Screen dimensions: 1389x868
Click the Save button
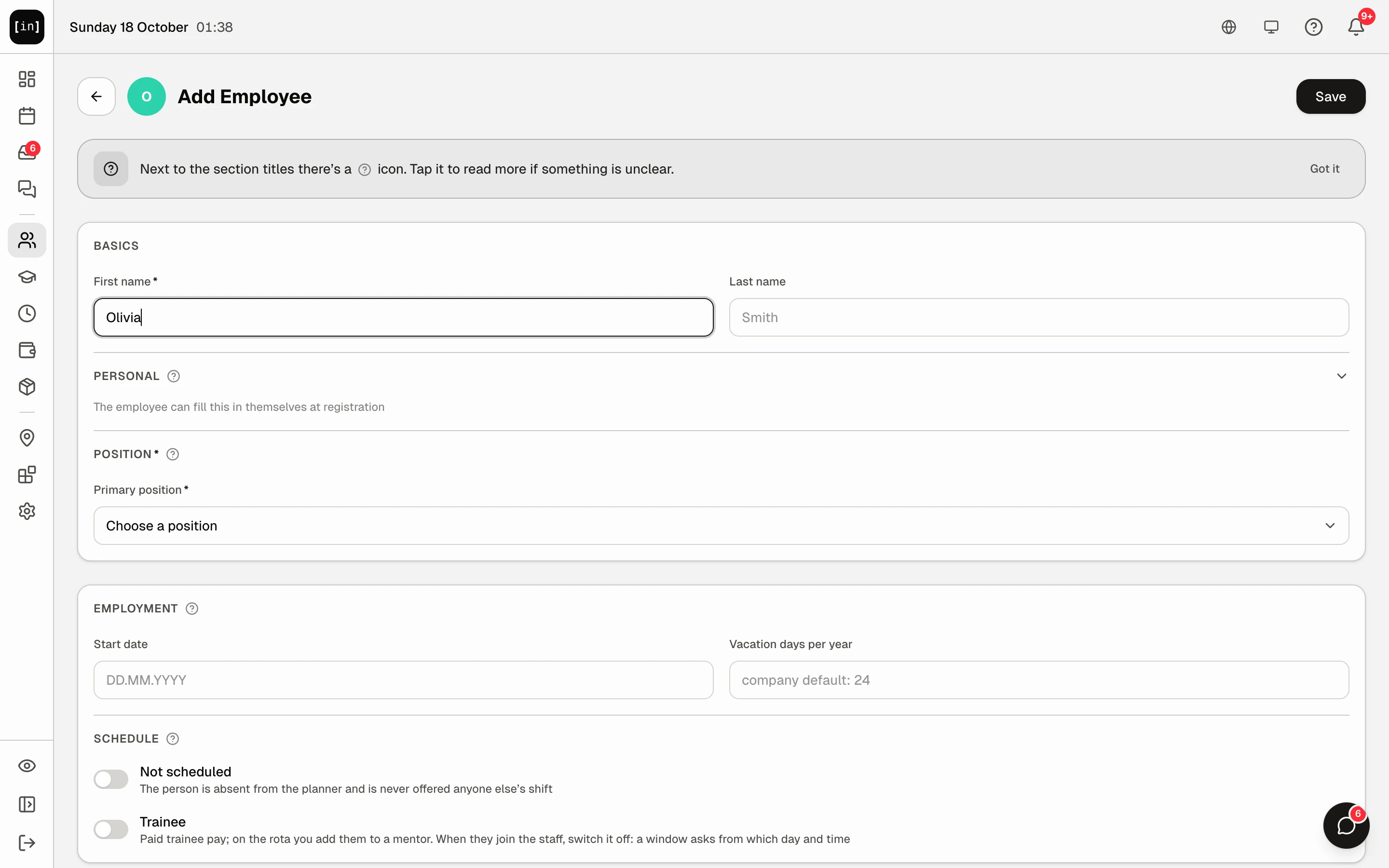pos(1331,96)
